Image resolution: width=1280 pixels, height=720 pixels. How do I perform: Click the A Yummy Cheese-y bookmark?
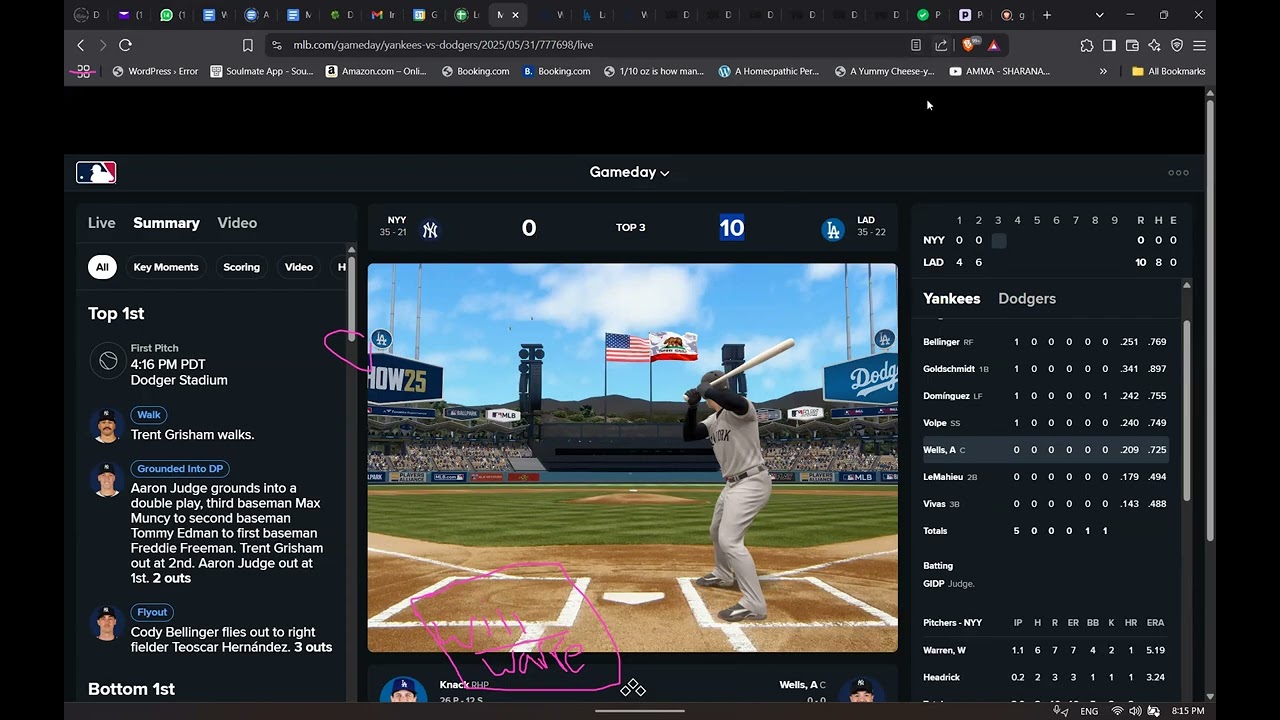(885, 71)
